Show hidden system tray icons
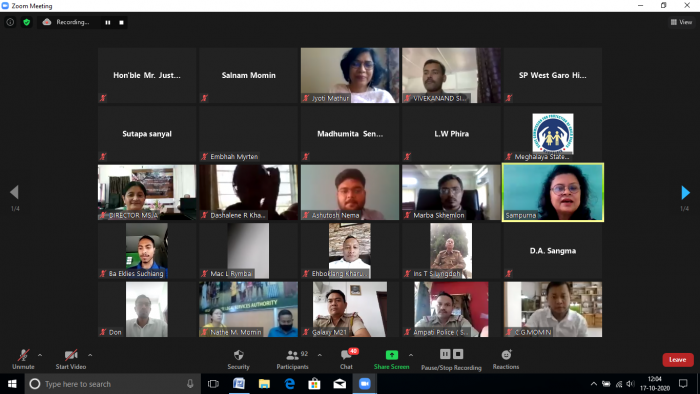Image resolution: width=700 pixels, height=394 pixels. (x=594, y=384)
